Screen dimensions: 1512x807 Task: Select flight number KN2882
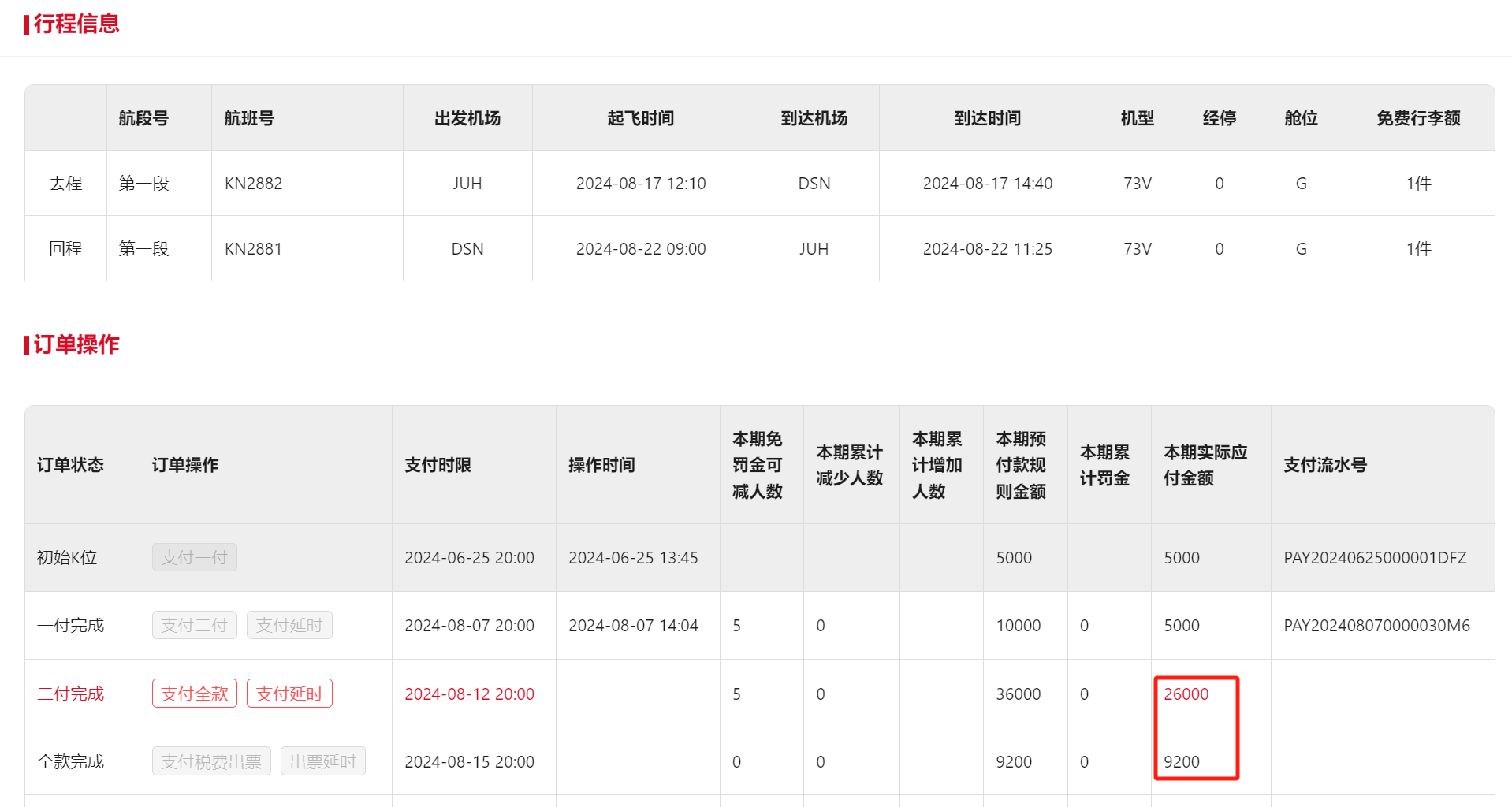pos(253,184)
